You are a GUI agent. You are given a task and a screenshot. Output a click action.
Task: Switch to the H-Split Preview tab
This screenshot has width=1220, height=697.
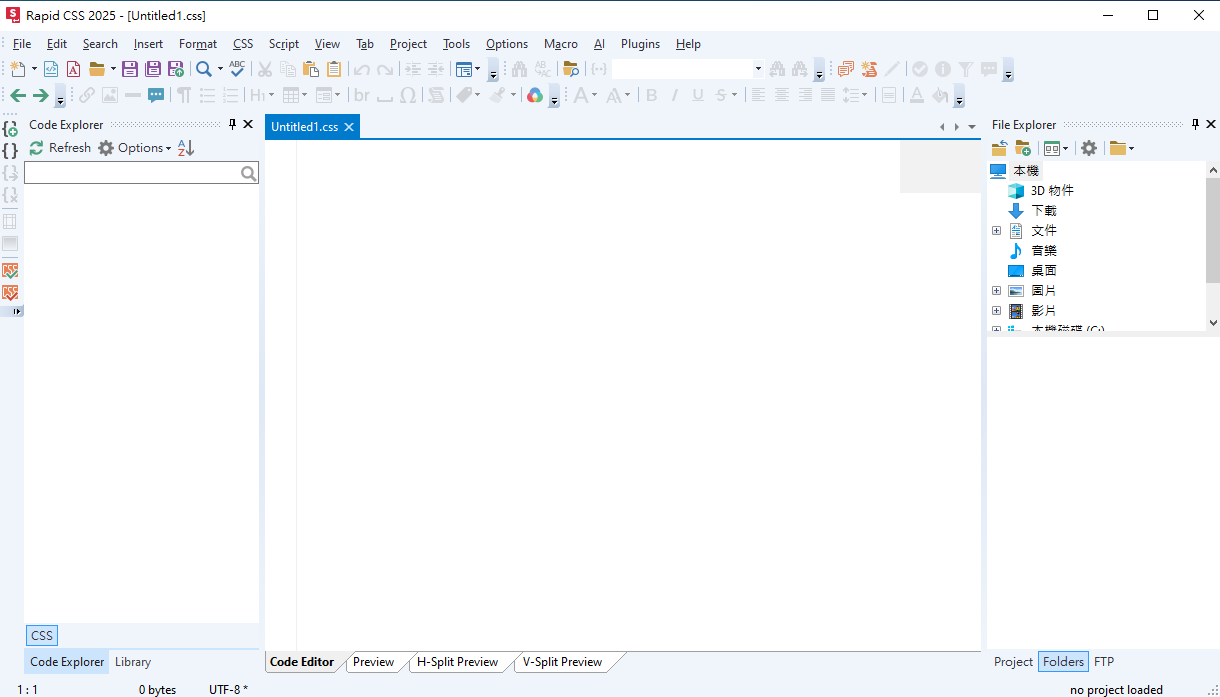[x=457, y=662]
